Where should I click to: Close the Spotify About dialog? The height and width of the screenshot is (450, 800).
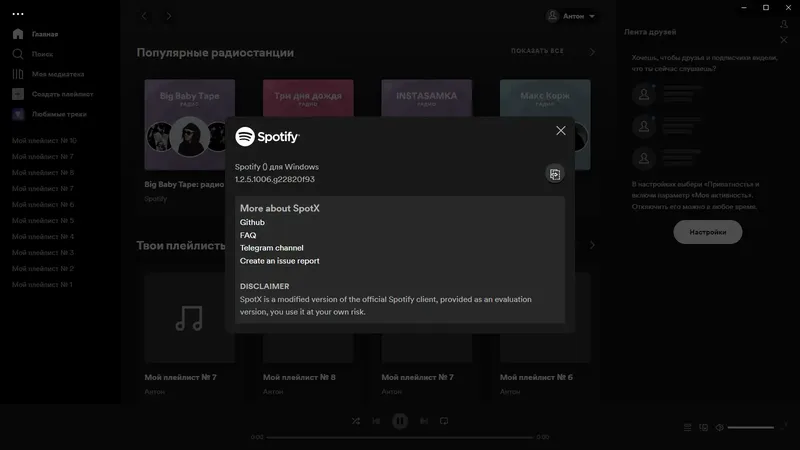pyautogui.click(x=561, y=131)
